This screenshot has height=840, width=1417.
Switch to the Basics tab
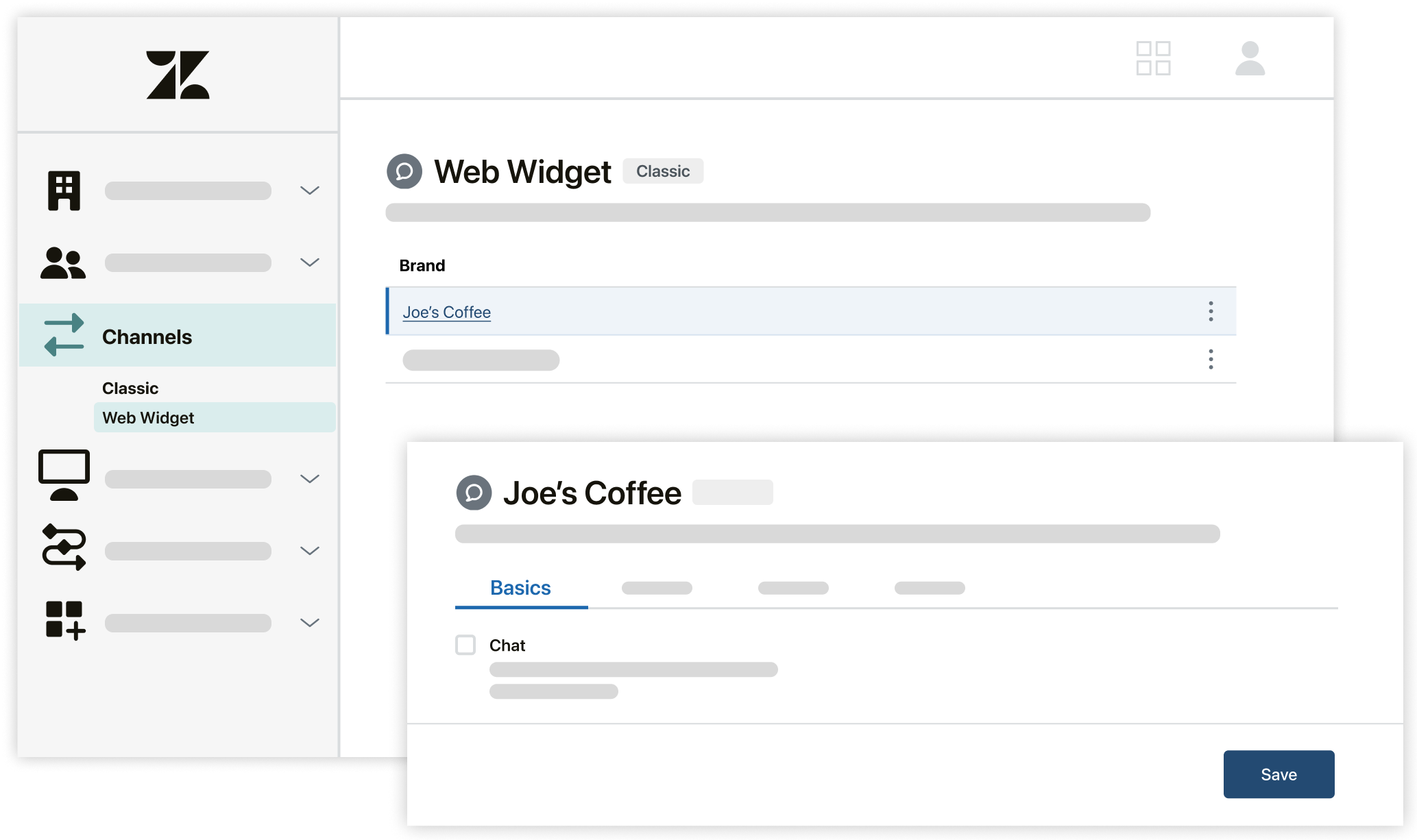(x=520, y=587)
